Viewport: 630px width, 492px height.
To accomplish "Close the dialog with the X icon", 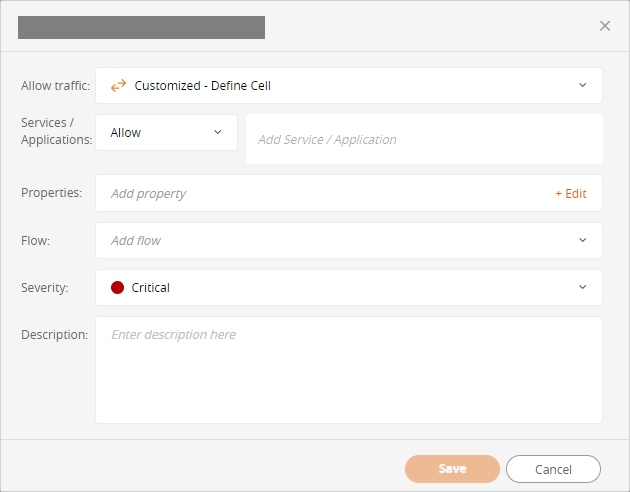I will point(605,26).
